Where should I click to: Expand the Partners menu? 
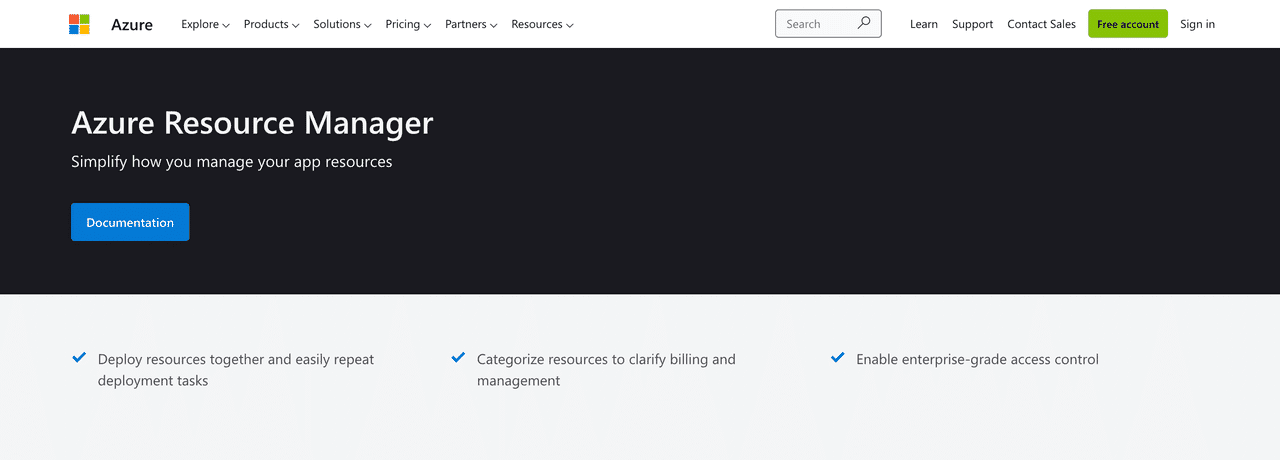pyautogui.click(x=471, y=24)
